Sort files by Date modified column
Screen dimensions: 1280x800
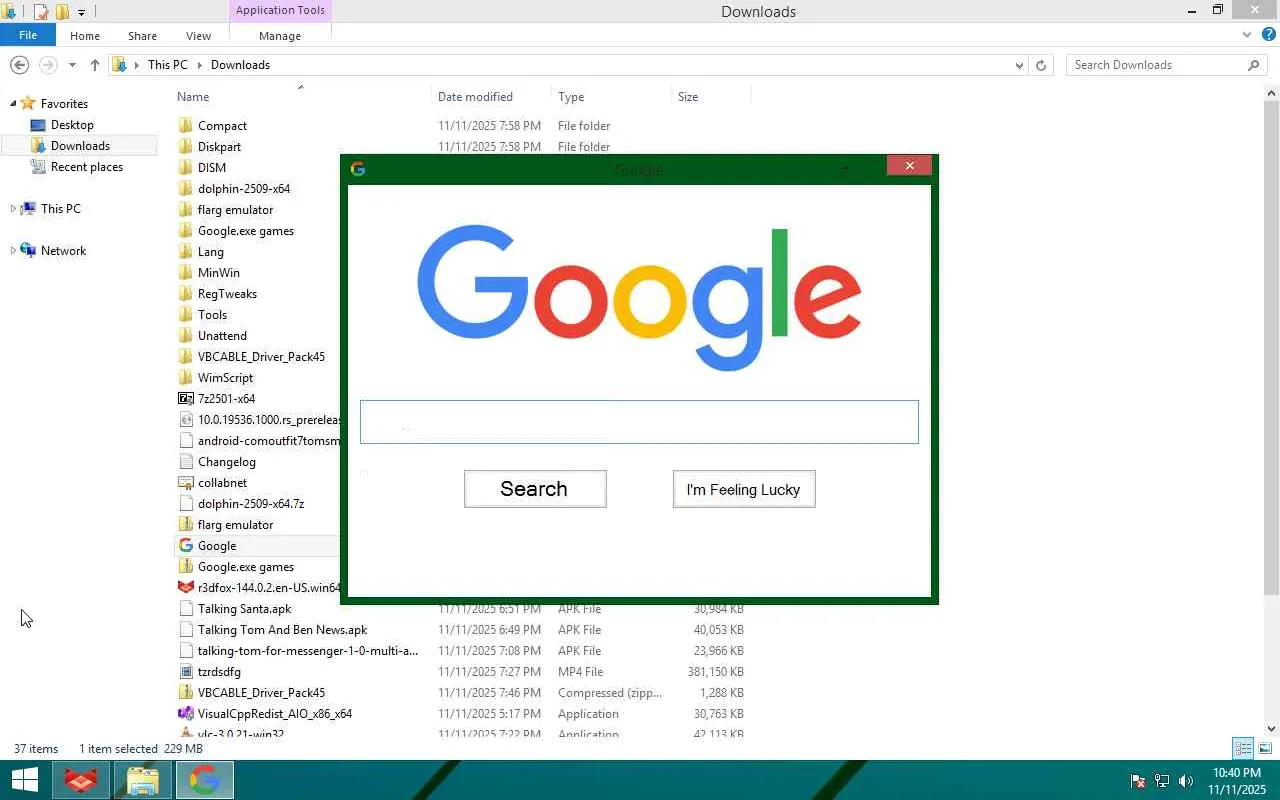(x=475, y=97)
